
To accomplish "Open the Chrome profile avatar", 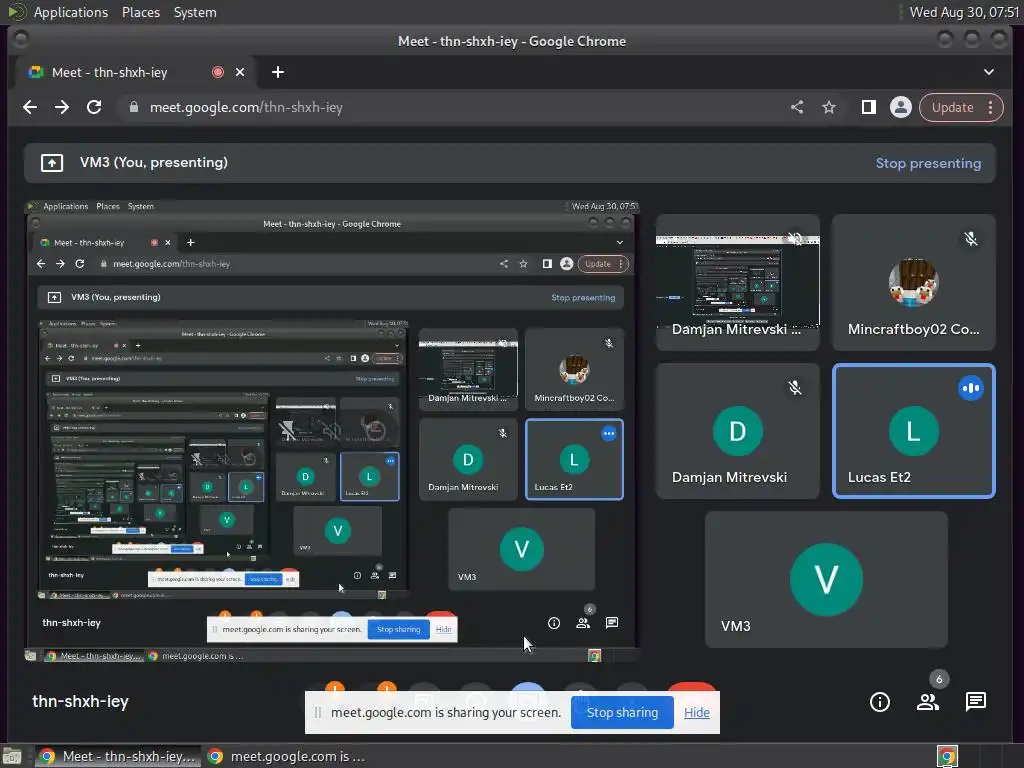I will click(x=901, y=107).
